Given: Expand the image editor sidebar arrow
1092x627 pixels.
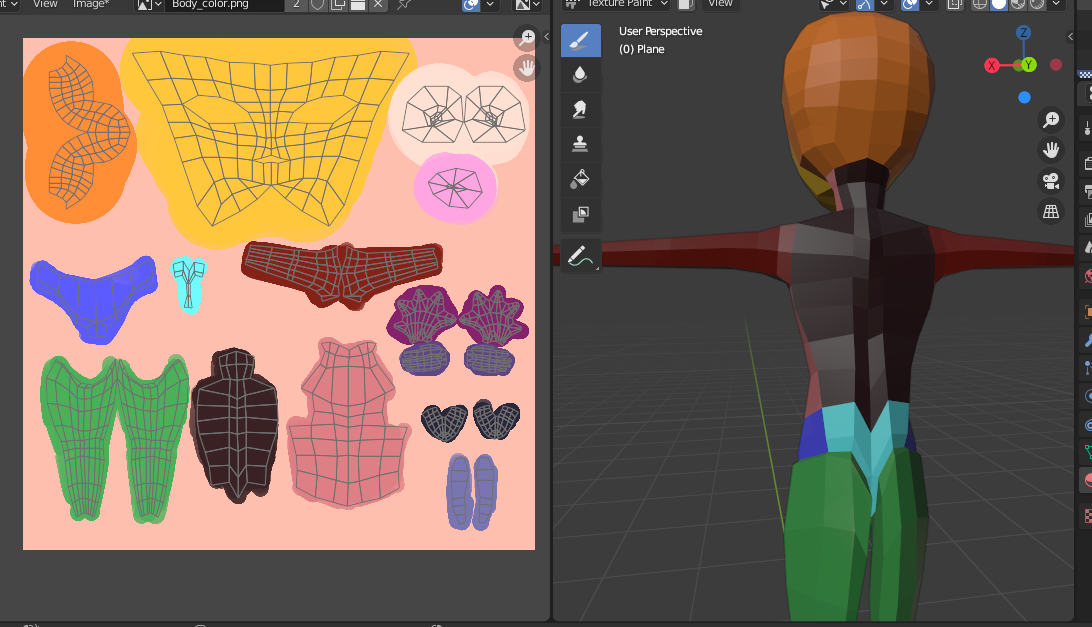Looking at the screenshot, I should tap(546, 36).
